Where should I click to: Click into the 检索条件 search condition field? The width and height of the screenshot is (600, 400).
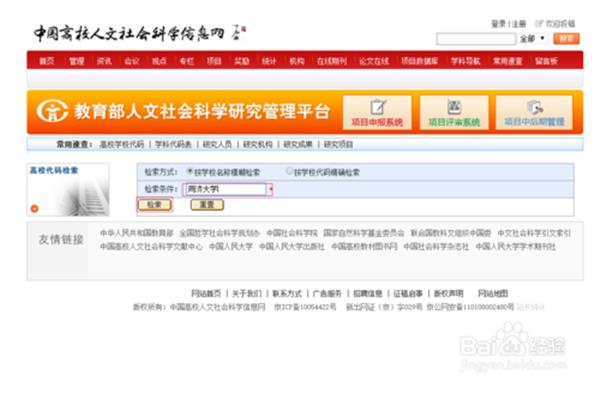click(225, 189)
